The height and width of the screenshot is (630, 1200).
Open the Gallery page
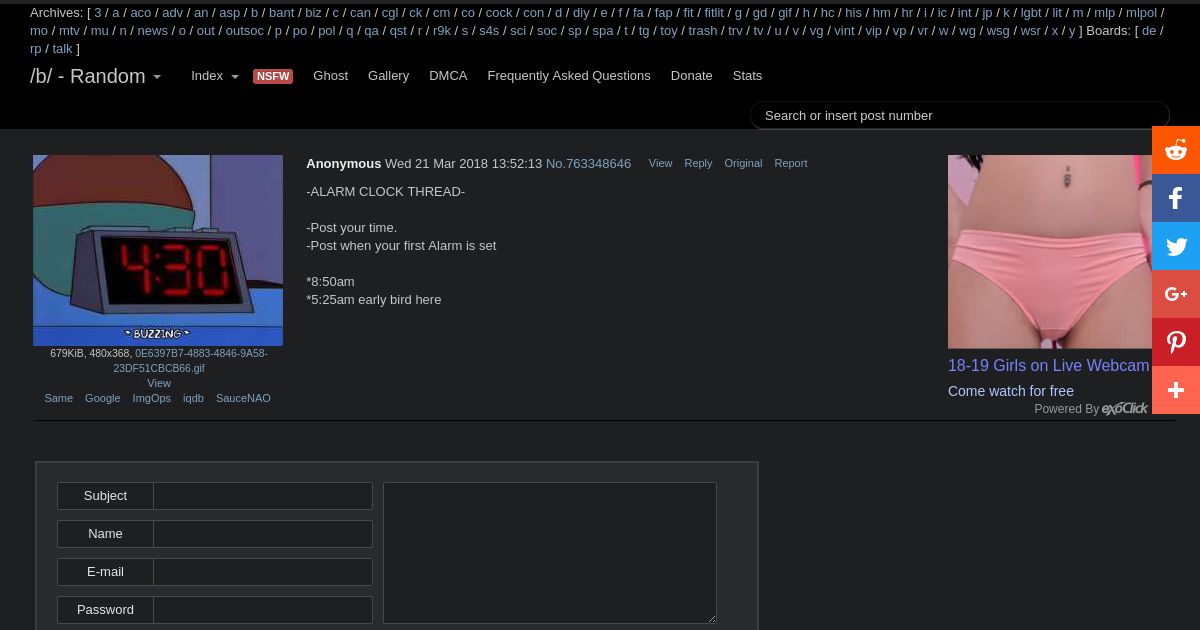coord(388,76)
